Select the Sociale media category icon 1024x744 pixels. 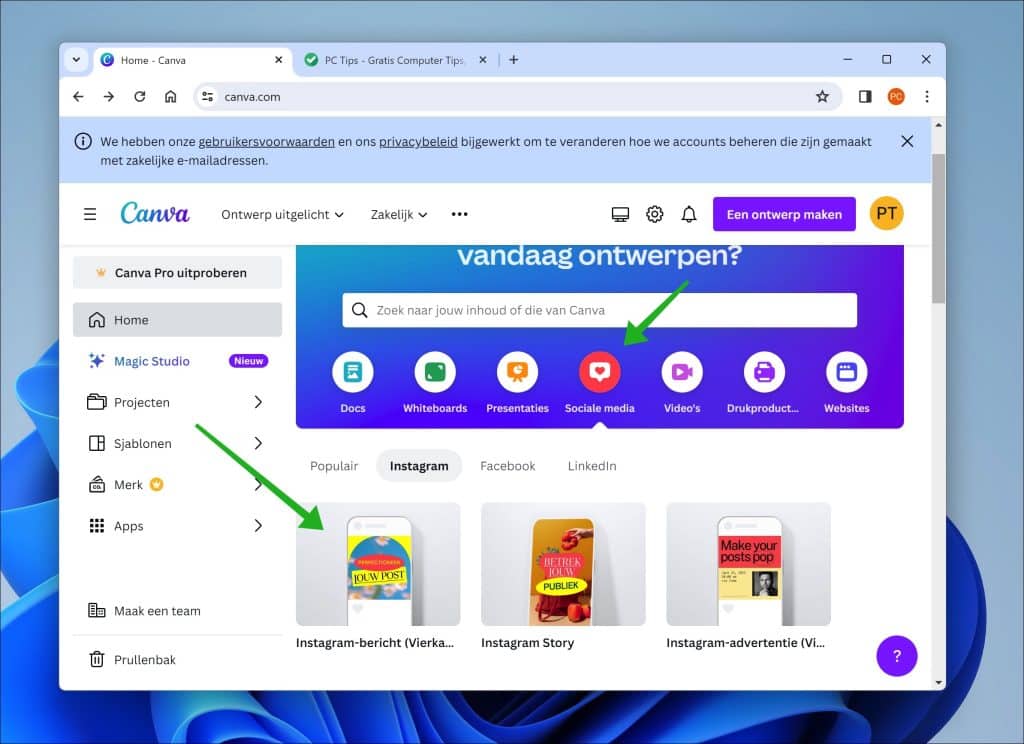point(600,372)
